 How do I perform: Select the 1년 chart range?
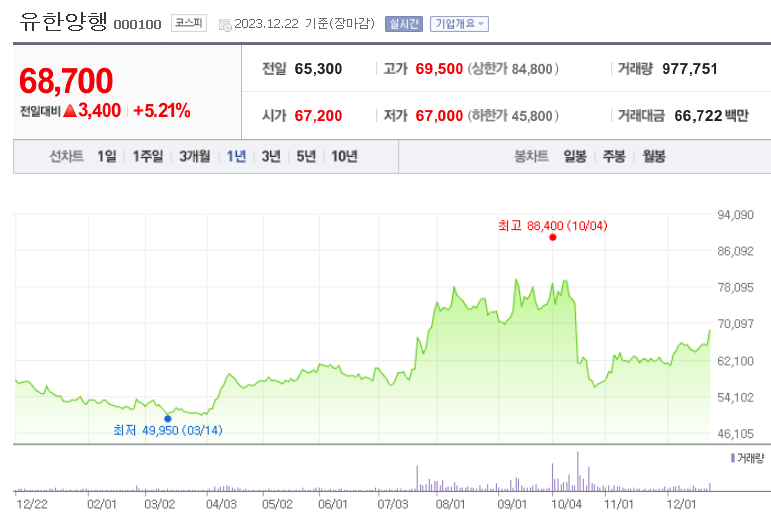pyautogui.click(x=236, y=156)
